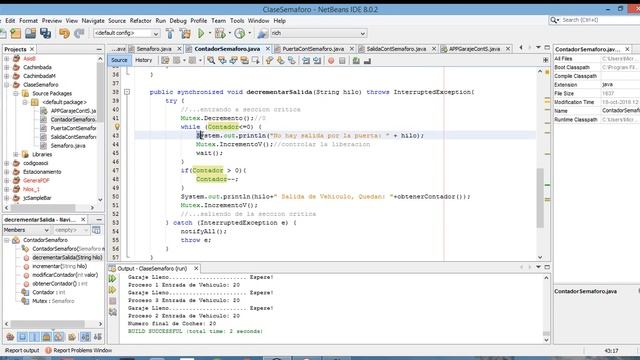Switch to the APPGarajeContS.java tab

[x=474, y=49]
